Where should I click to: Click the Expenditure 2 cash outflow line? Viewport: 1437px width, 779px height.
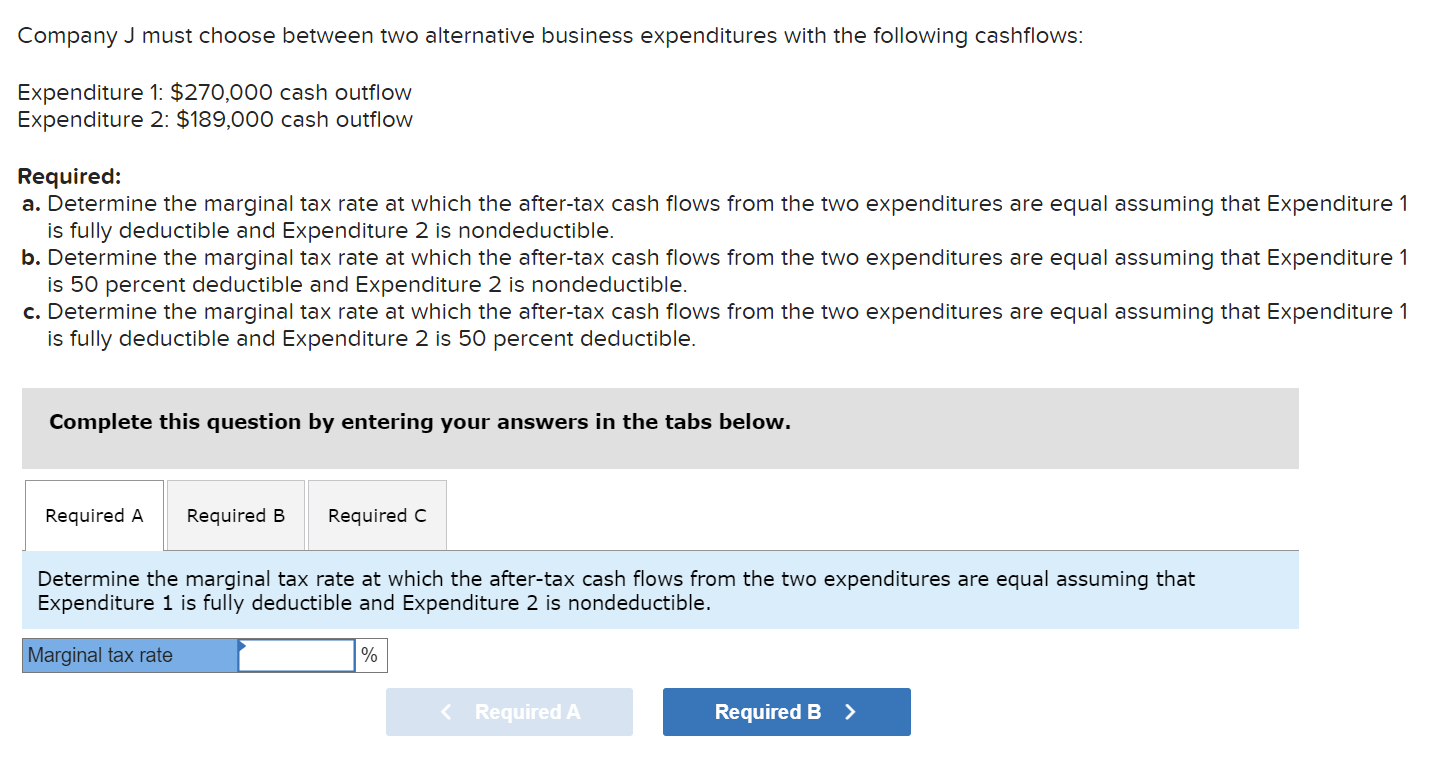click(215, 119)
